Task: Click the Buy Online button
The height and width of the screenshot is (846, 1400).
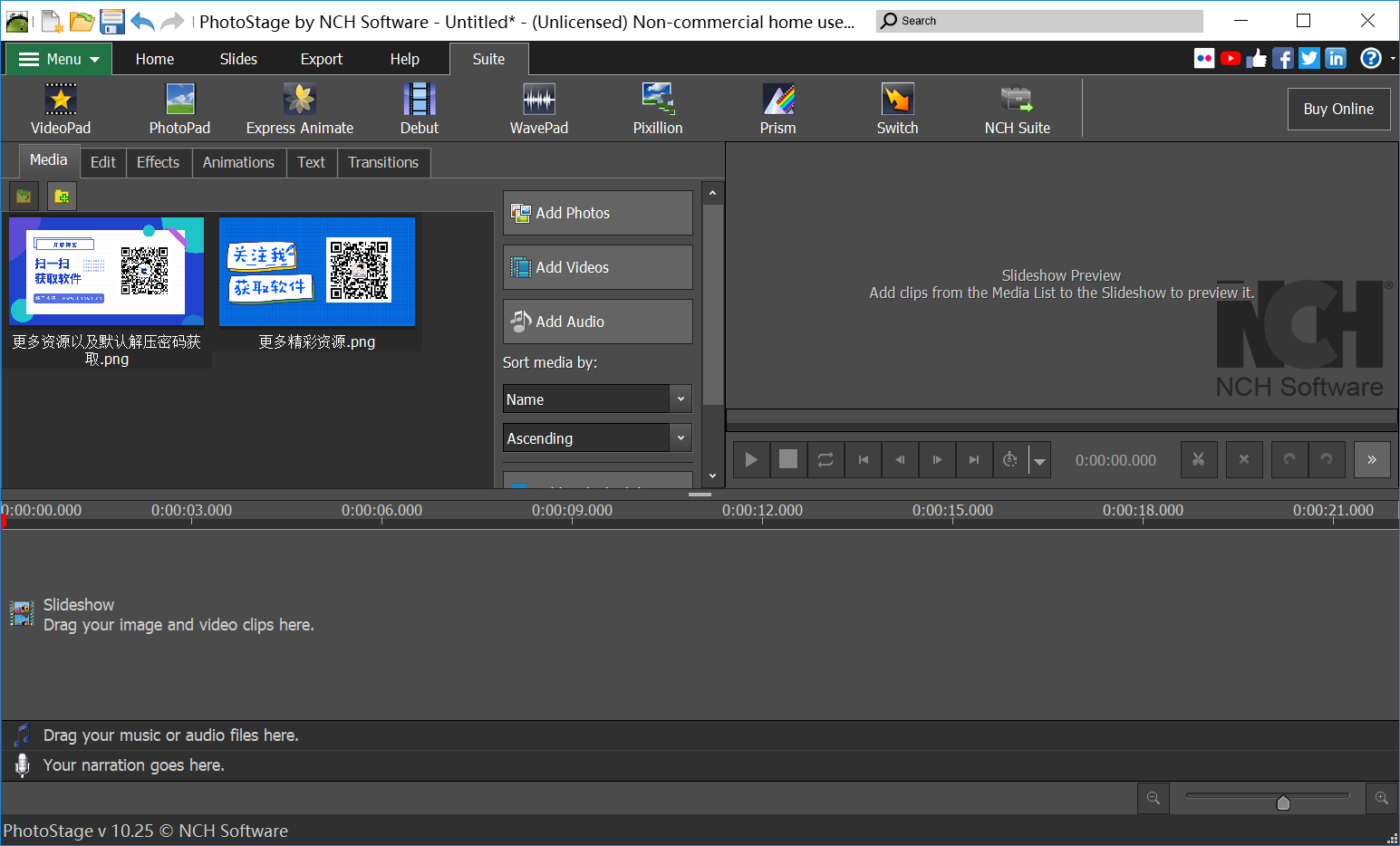Action: pos(1338,109)
